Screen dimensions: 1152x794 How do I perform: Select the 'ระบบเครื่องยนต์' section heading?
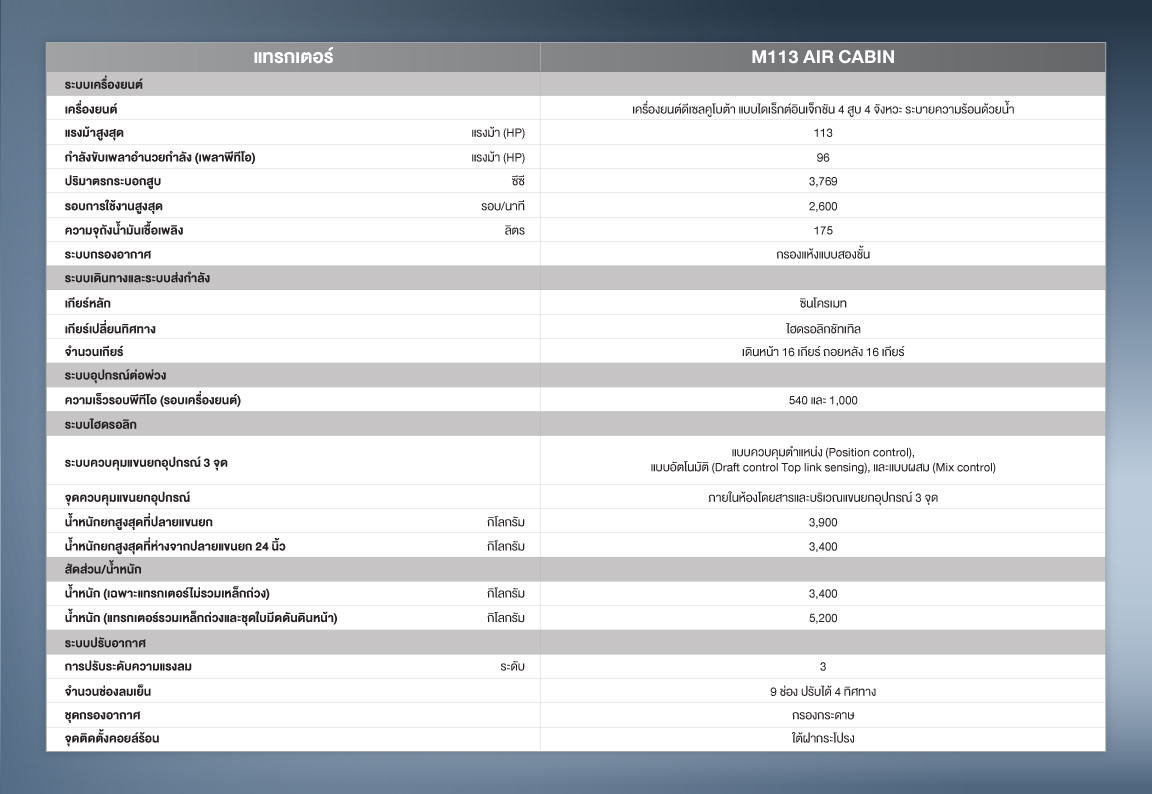104,84
